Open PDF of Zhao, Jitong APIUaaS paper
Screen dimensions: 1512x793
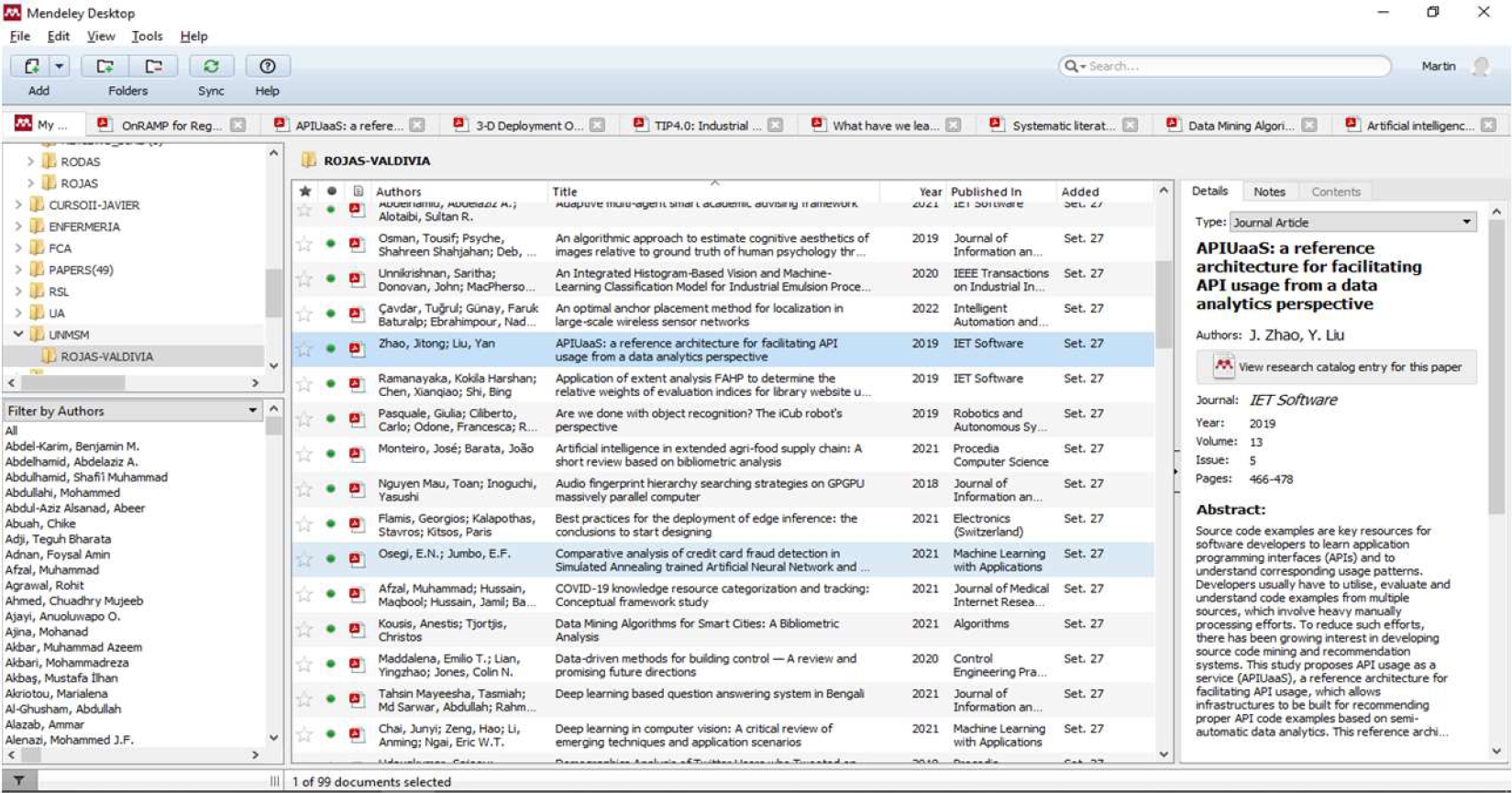357,349
